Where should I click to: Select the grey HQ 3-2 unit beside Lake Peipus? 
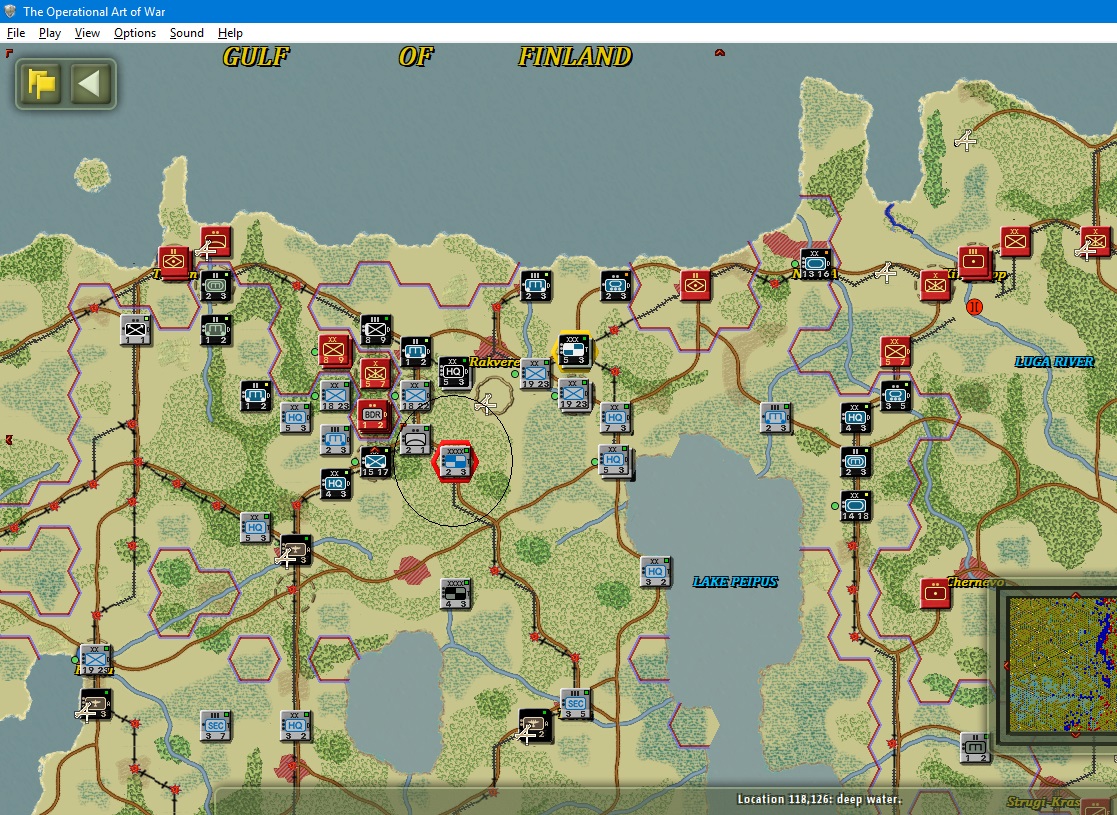point(655,571)
